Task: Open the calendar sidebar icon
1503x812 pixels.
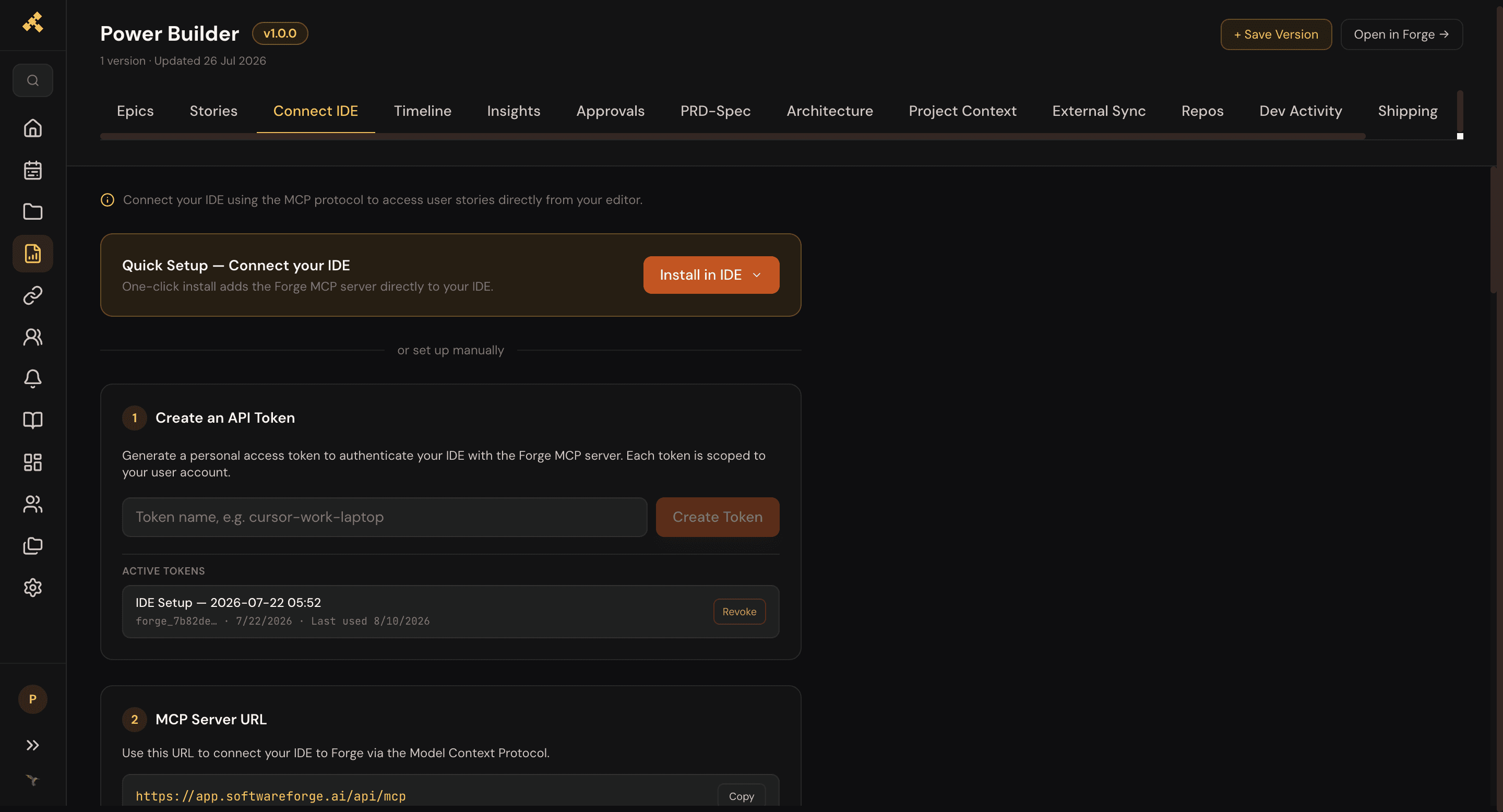Action: [x=33, y=170]
